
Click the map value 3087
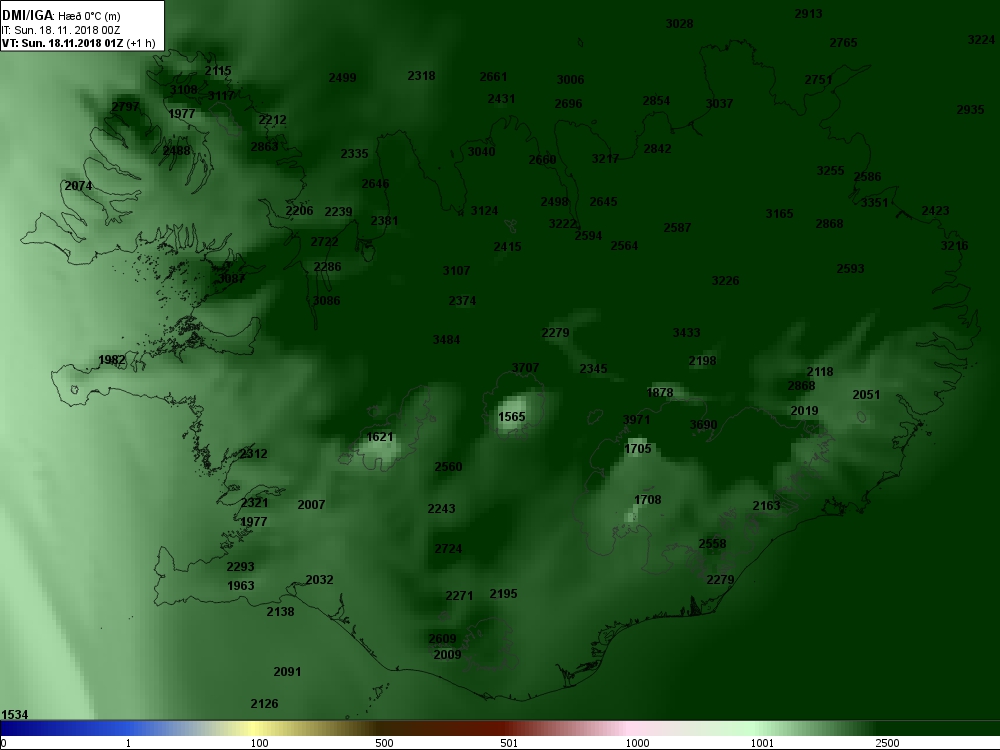tap(232, 279)
